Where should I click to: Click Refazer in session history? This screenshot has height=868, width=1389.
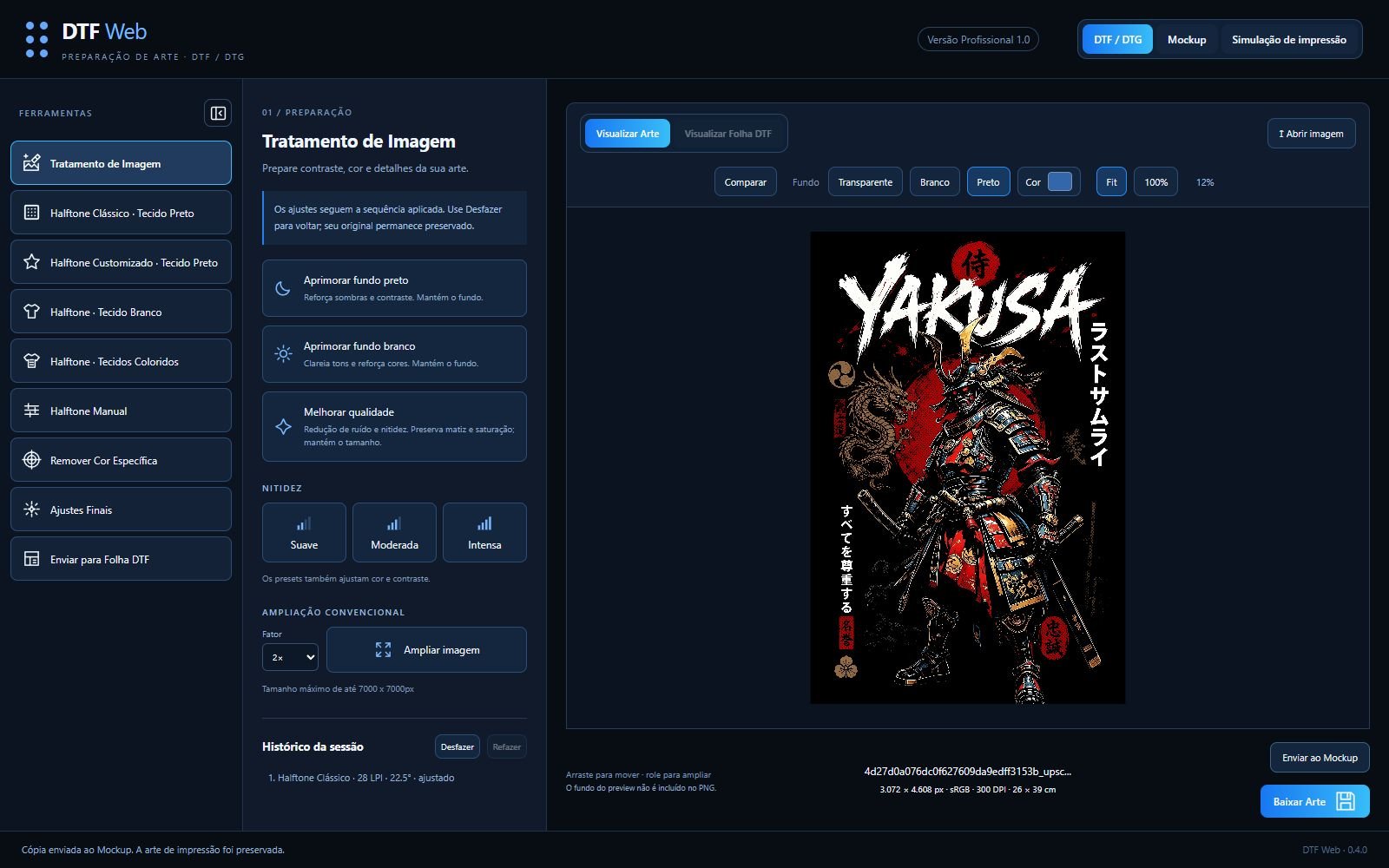[x=506, y=746]
